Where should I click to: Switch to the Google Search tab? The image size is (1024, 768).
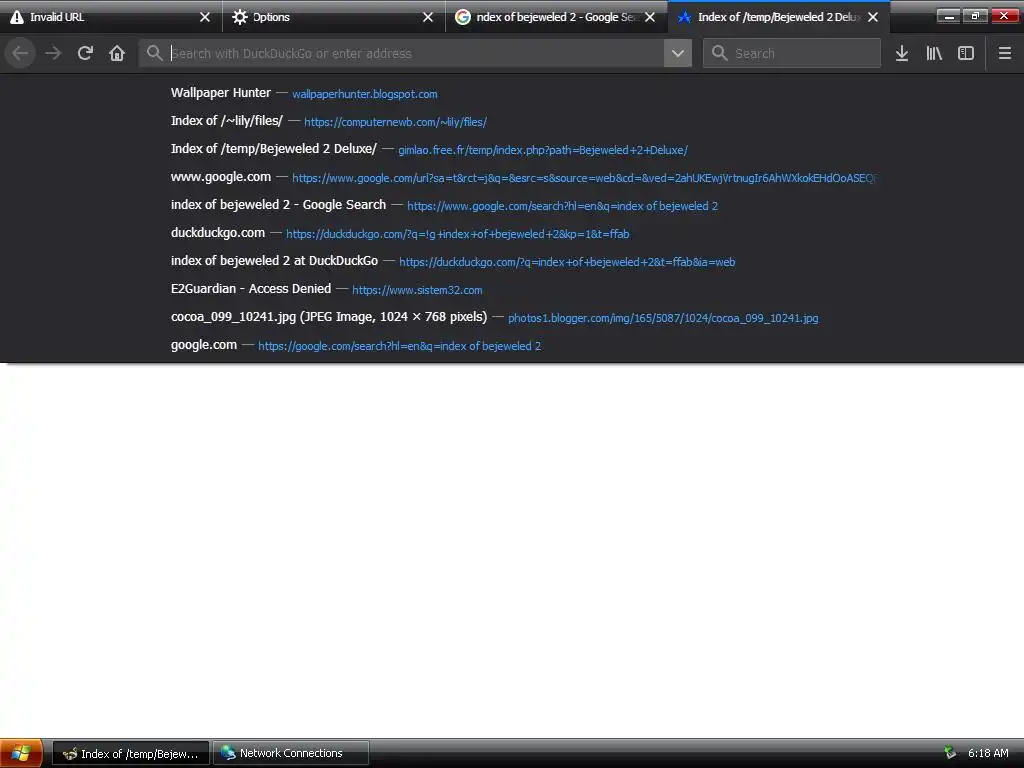pyautogui.click(x=556, y=17)
